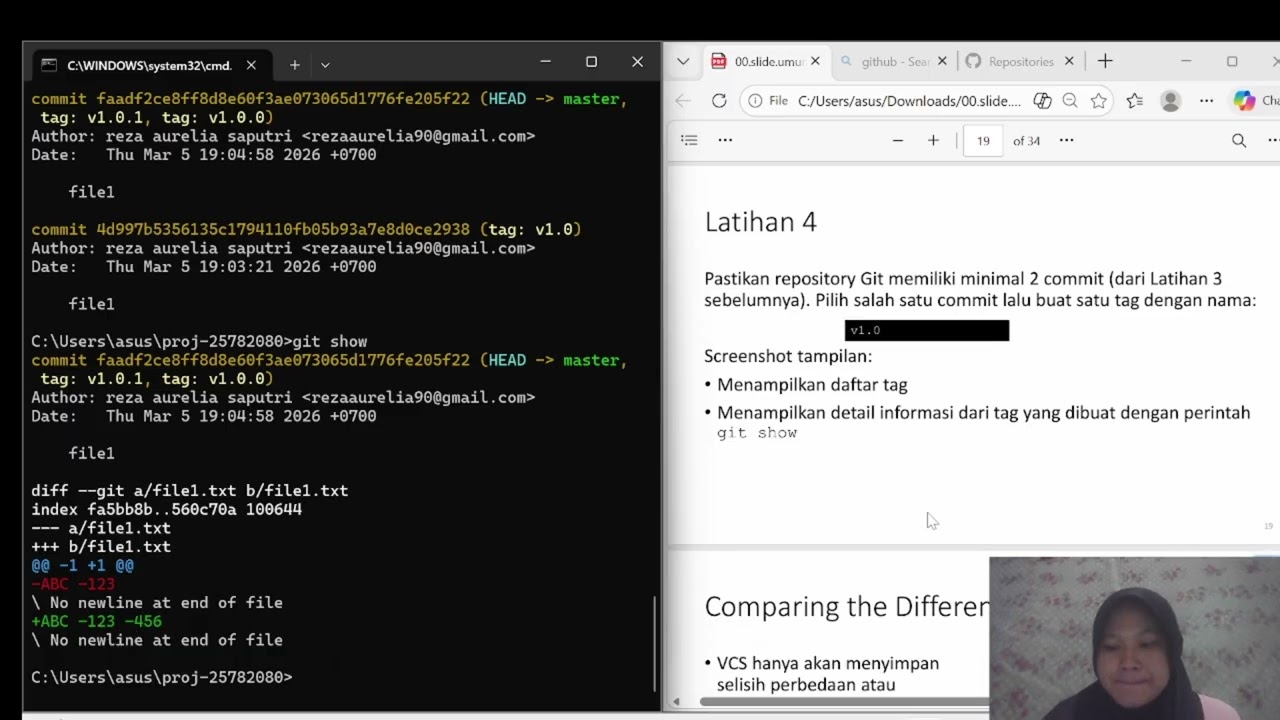1280x720 pixels.
Task: Open a new terminal tab in cmd window
Action: pos(294,65)
